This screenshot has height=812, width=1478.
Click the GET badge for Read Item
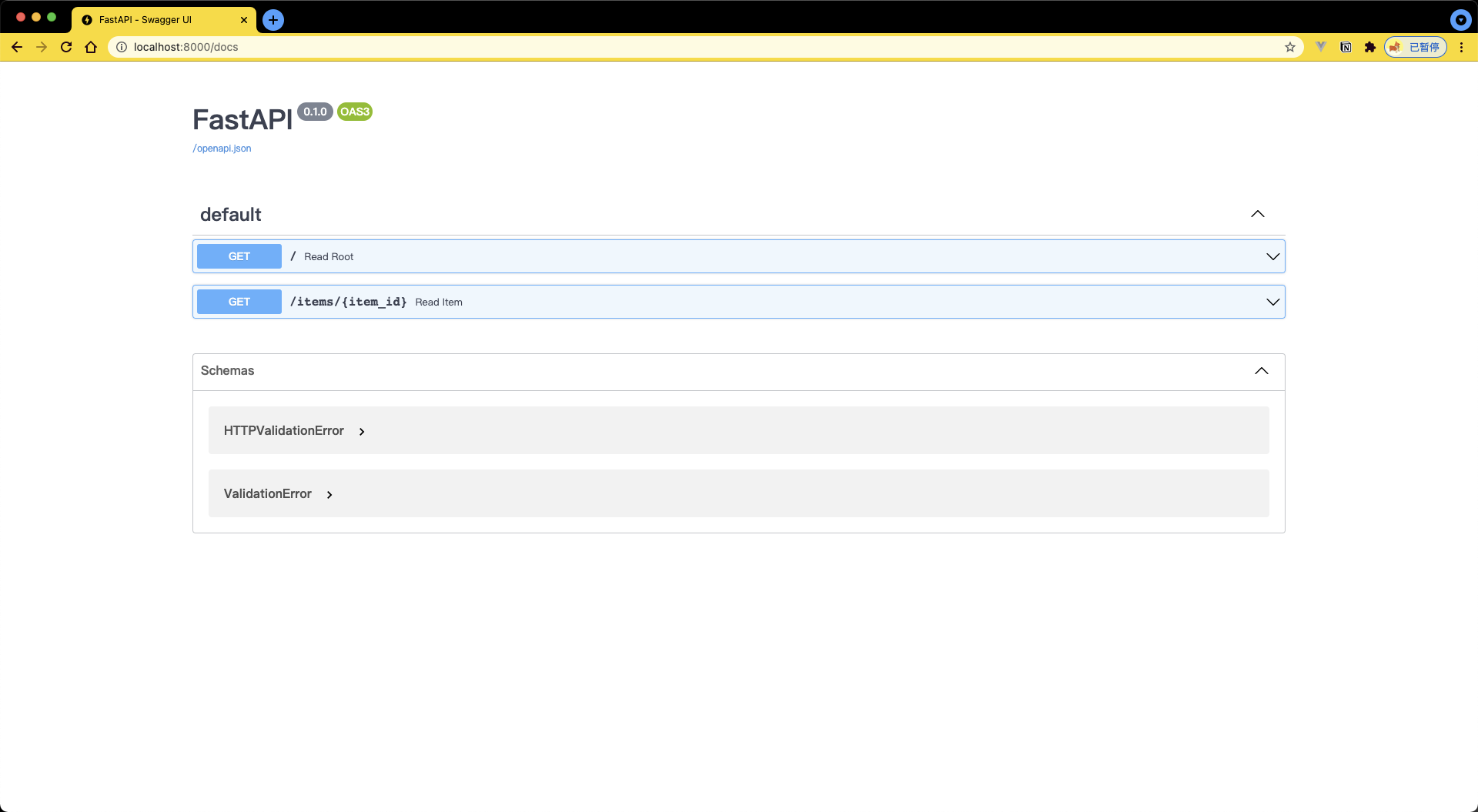(x=239, y=302)
